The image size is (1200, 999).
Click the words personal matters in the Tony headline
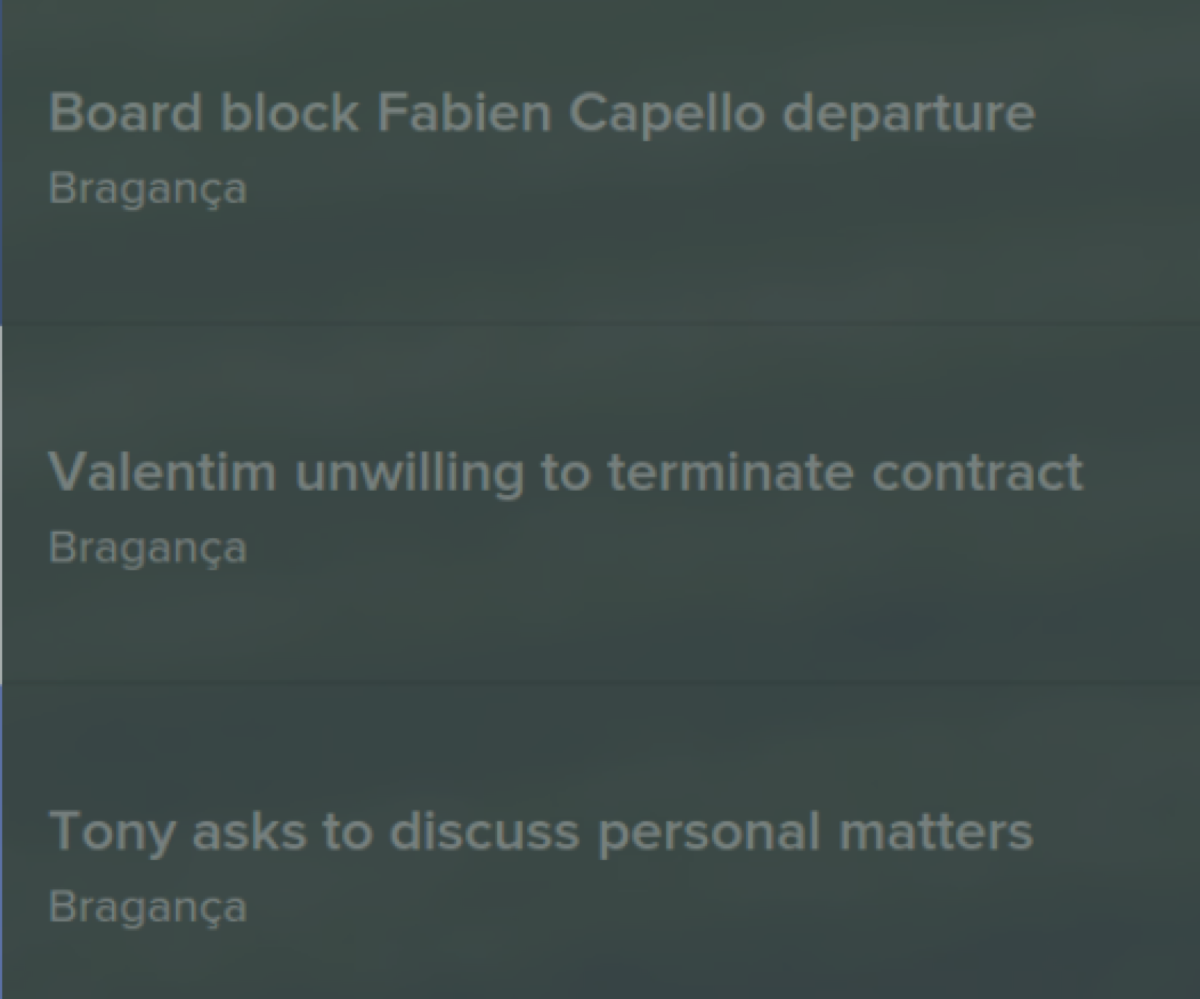(x=815, y=831)
